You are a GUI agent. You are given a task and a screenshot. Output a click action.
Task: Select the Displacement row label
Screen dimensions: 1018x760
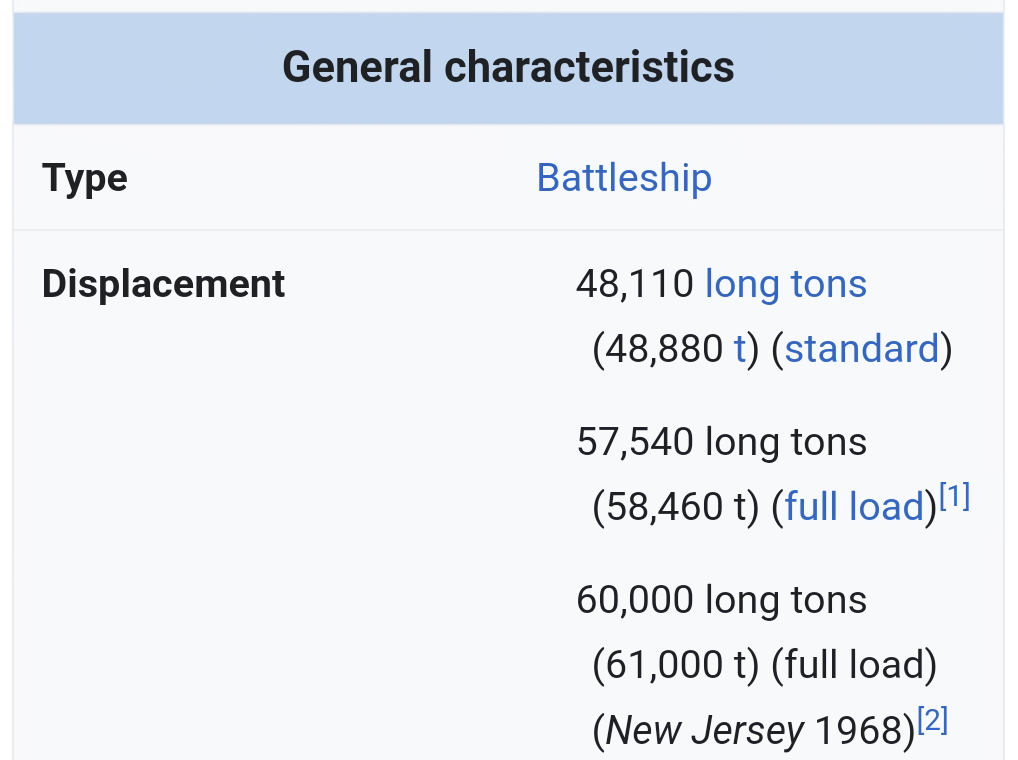(164, 284)
